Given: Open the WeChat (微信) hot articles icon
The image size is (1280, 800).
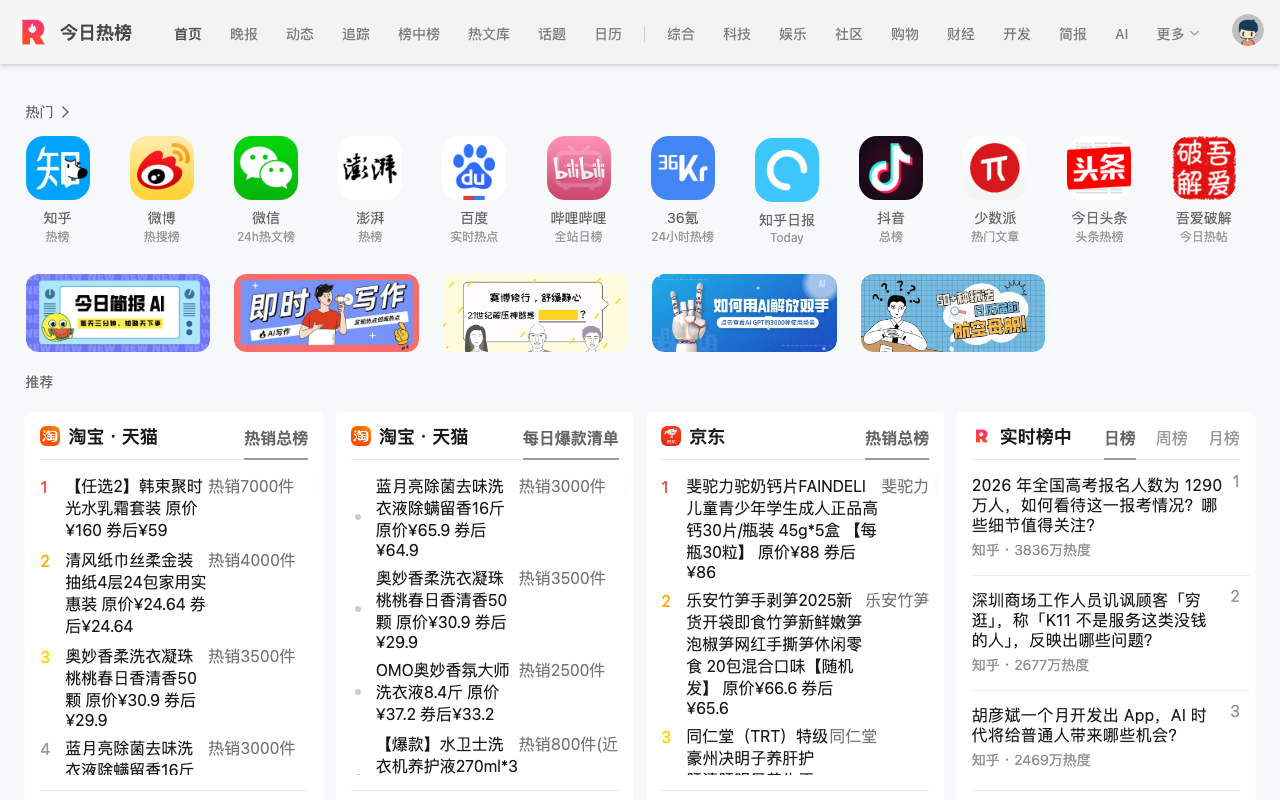Looking at the screenshot, I should pos(266,168).
